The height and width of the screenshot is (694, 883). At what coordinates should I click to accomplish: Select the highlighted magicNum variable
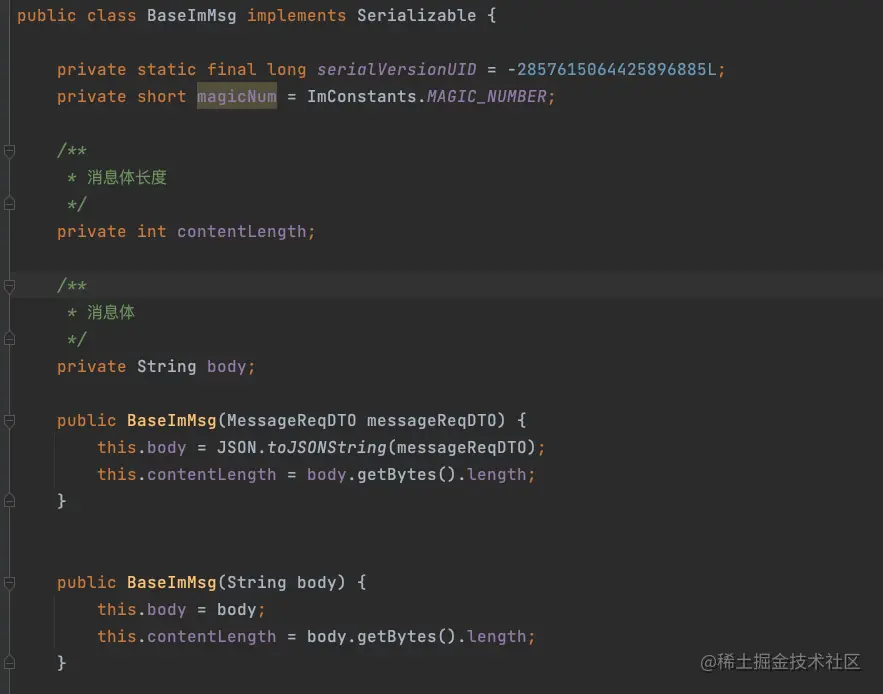pyautogui.click(x=237, y=96)
